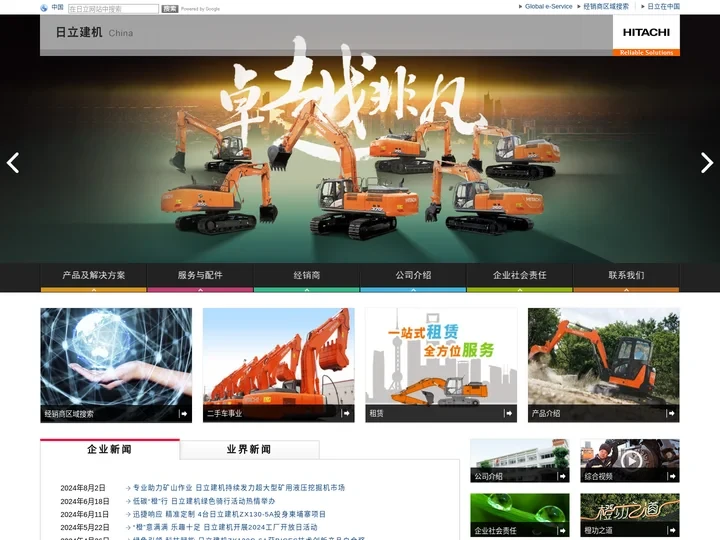Screen dimensions: 720x540
Task: Click the 日立建机 site logo
Action: pyautogui.click(x=79, y=32)
